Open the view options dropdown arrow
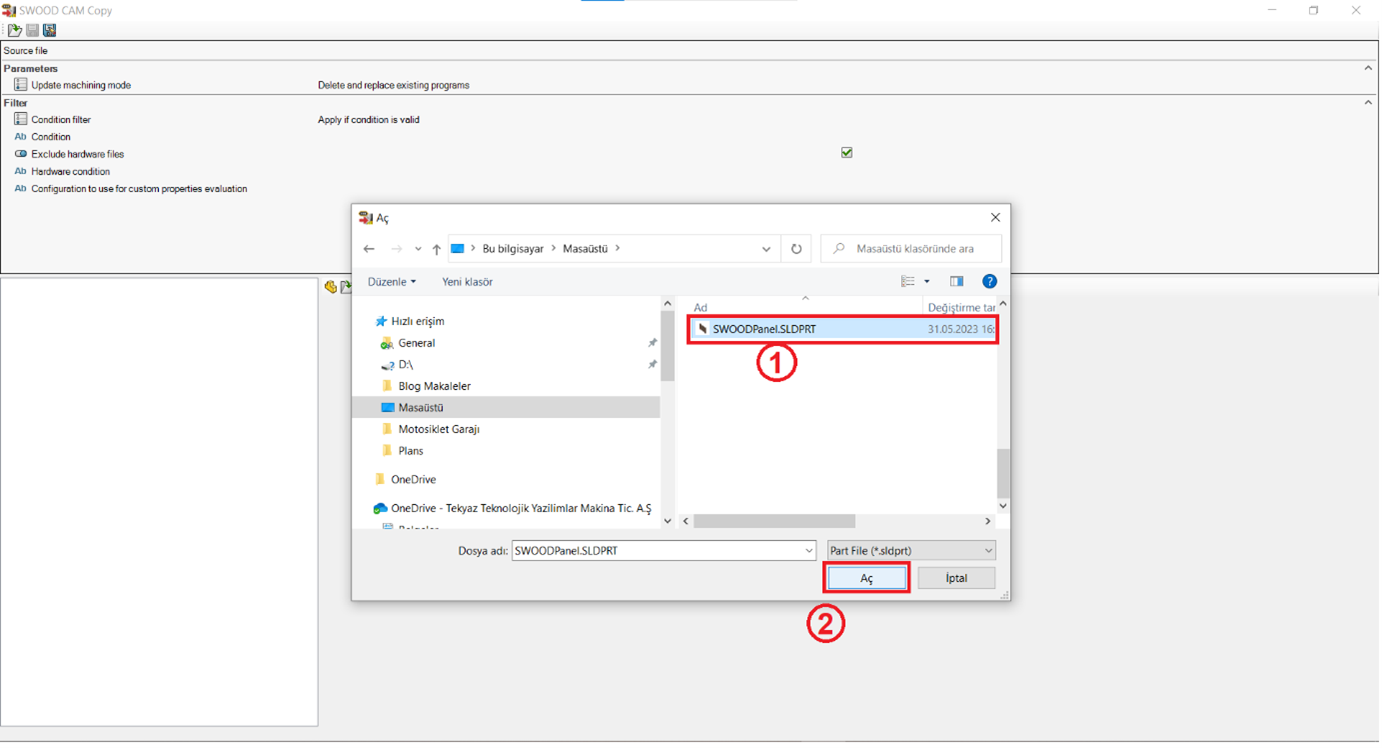 pos(927,282)
